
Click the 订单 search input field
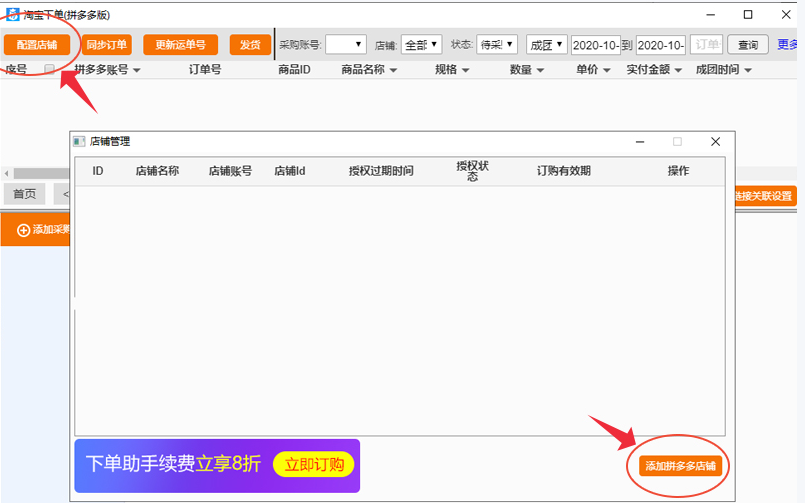coord(706,45)
